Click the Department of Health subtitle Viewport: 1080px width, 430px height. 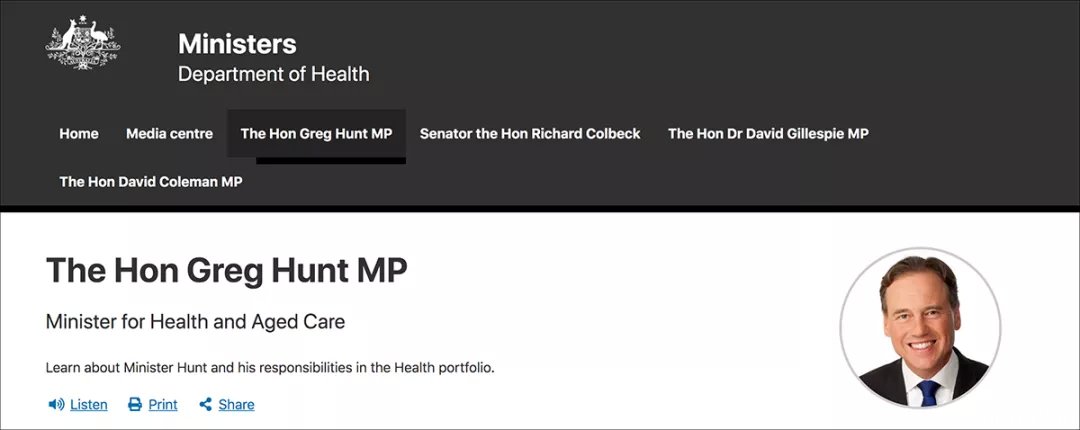(273, 74)
